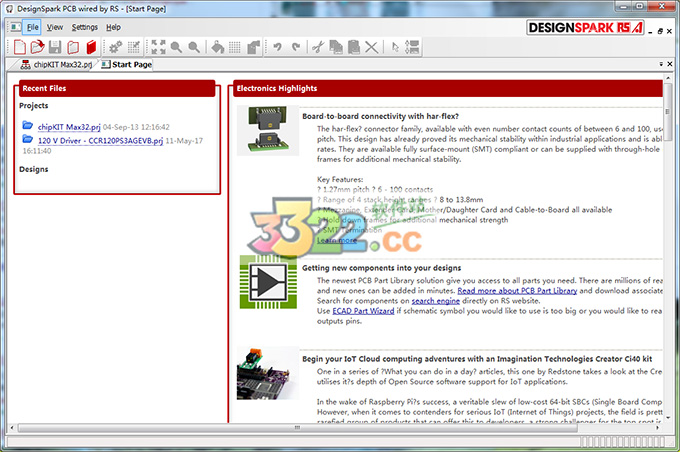The image size is (680, 452).
Task: Click the blue folder icon beside chipKIT Max32.prj
Action: point(27,126)
